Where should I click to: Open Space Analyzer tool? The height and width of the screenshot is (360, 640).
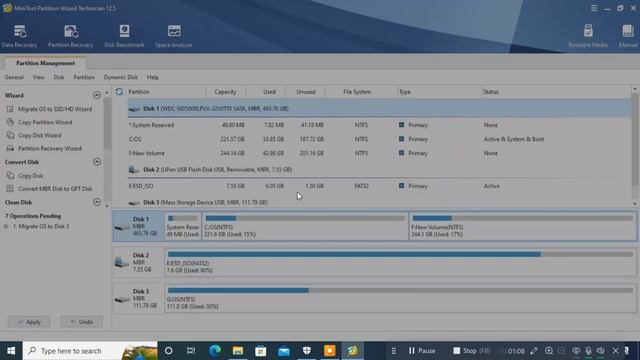[x=174, y=36]
